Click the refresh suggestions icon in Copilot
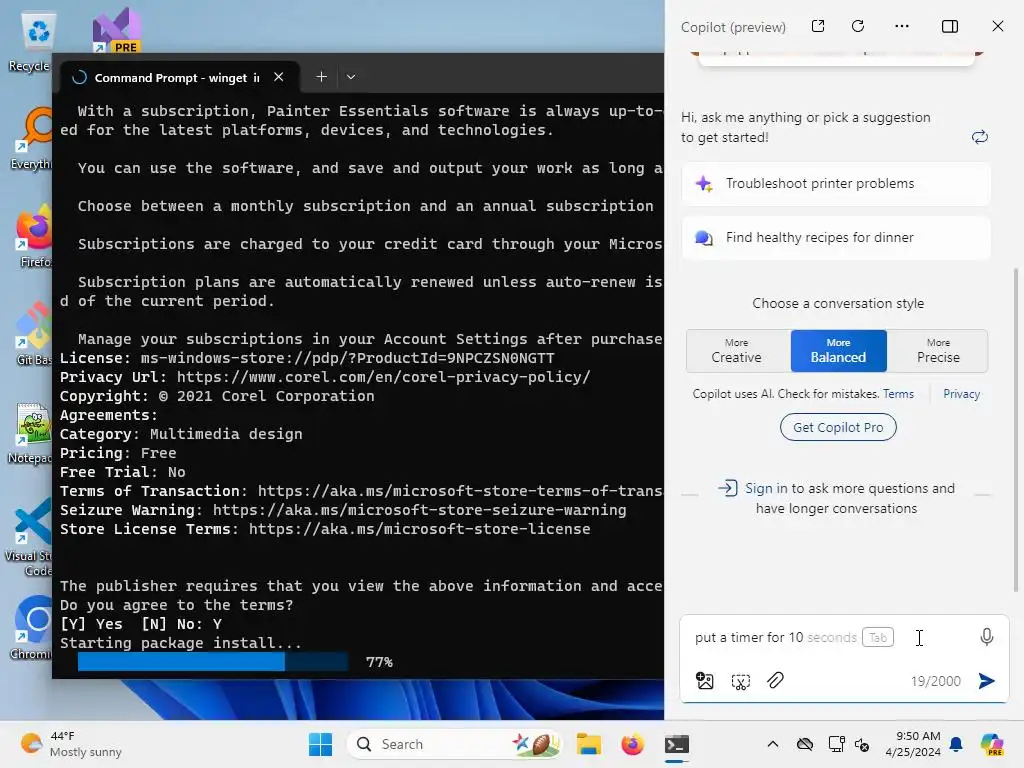Viewport: 1024px width, 768px height. (980, 137)
